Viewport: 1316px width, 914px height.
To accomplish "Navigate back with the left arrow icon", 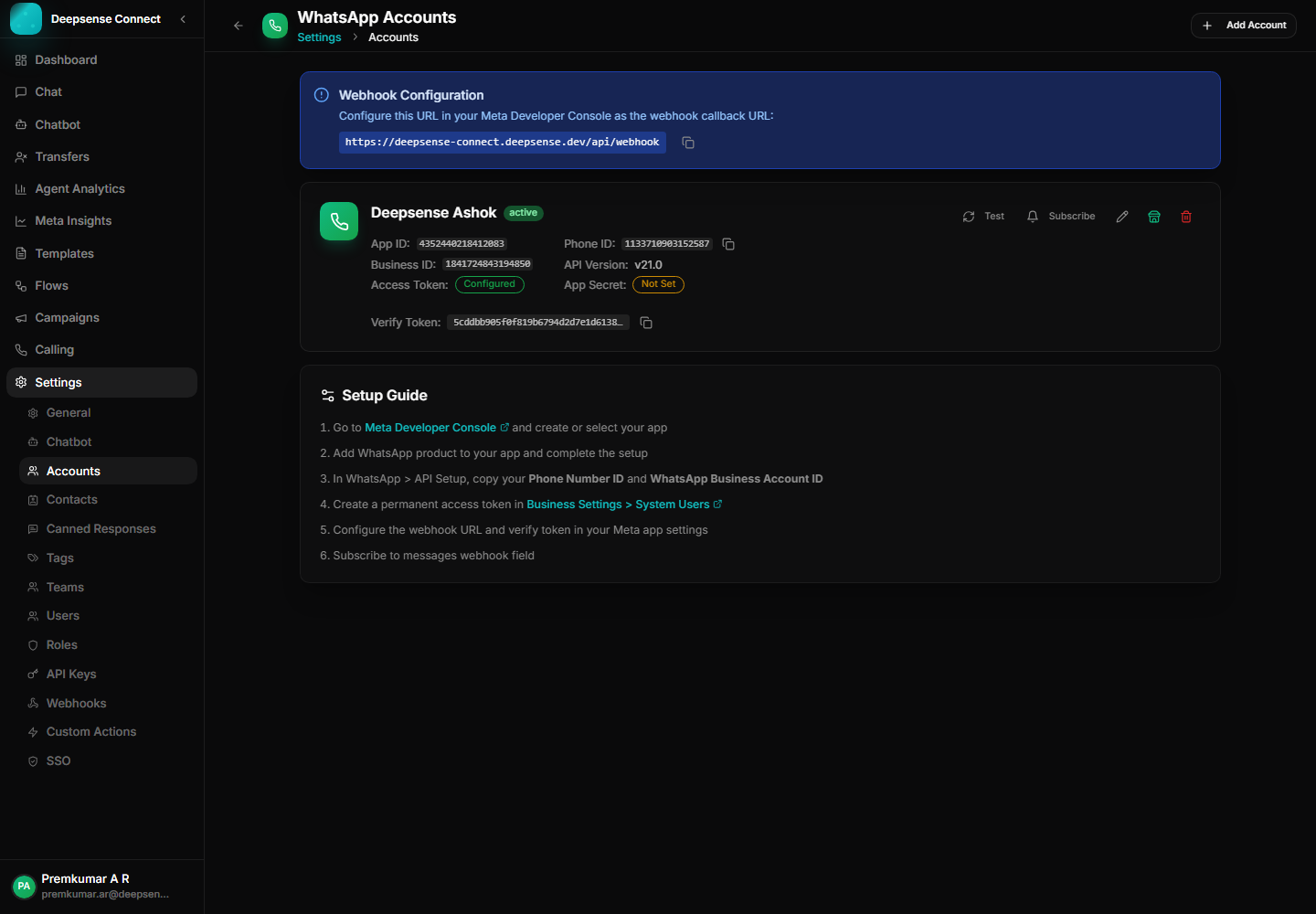I will point(238,26).
